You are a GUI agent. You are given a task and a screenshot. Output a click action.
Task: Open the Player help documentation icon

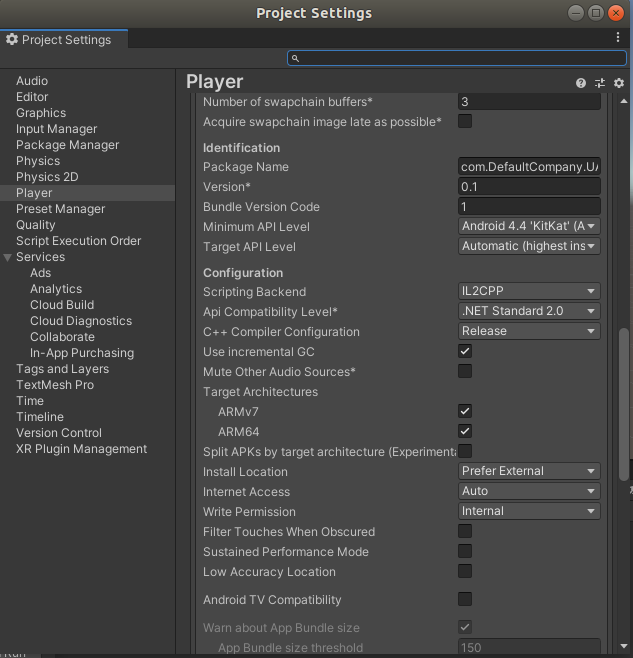tap(581, 83)
